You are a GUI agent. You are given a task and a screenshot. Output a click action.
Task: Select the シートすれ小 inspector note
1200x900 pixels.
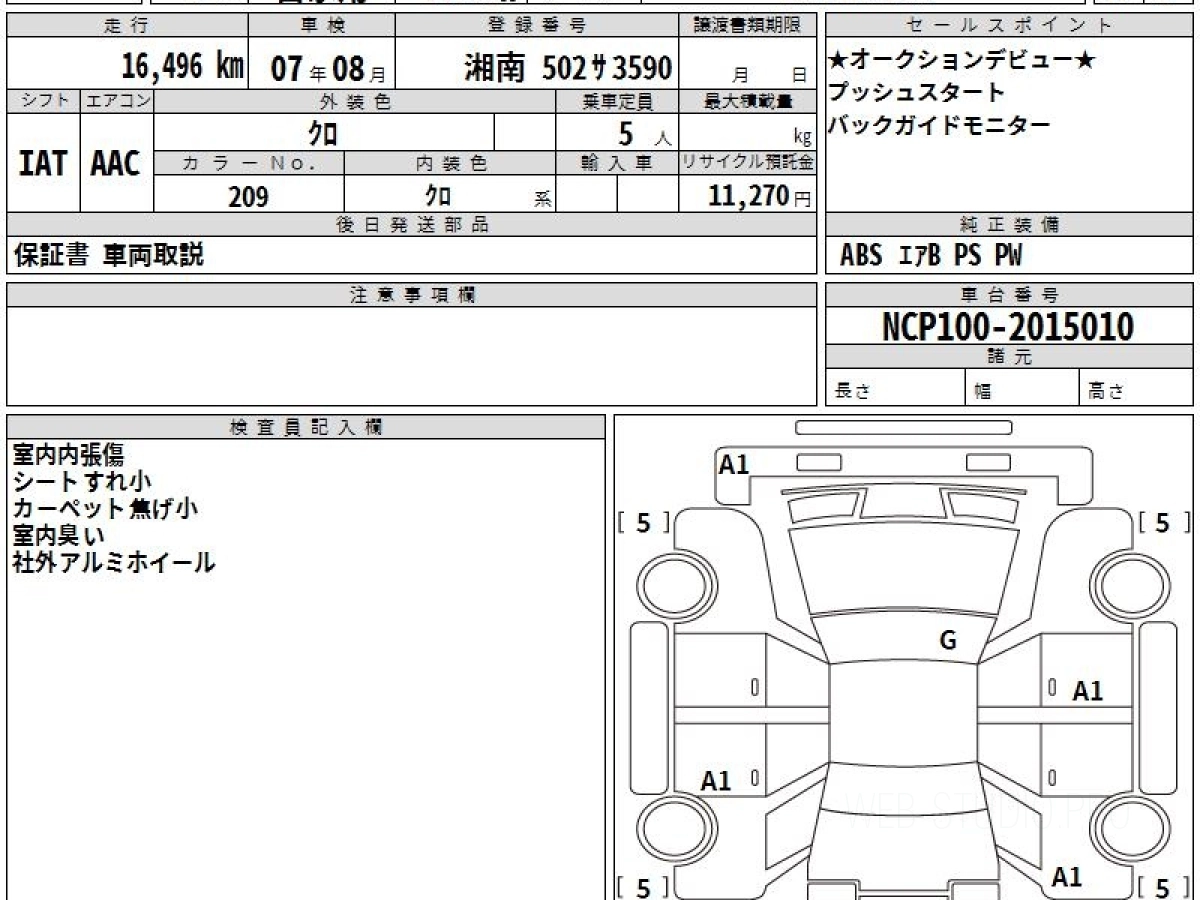[82, 482]
